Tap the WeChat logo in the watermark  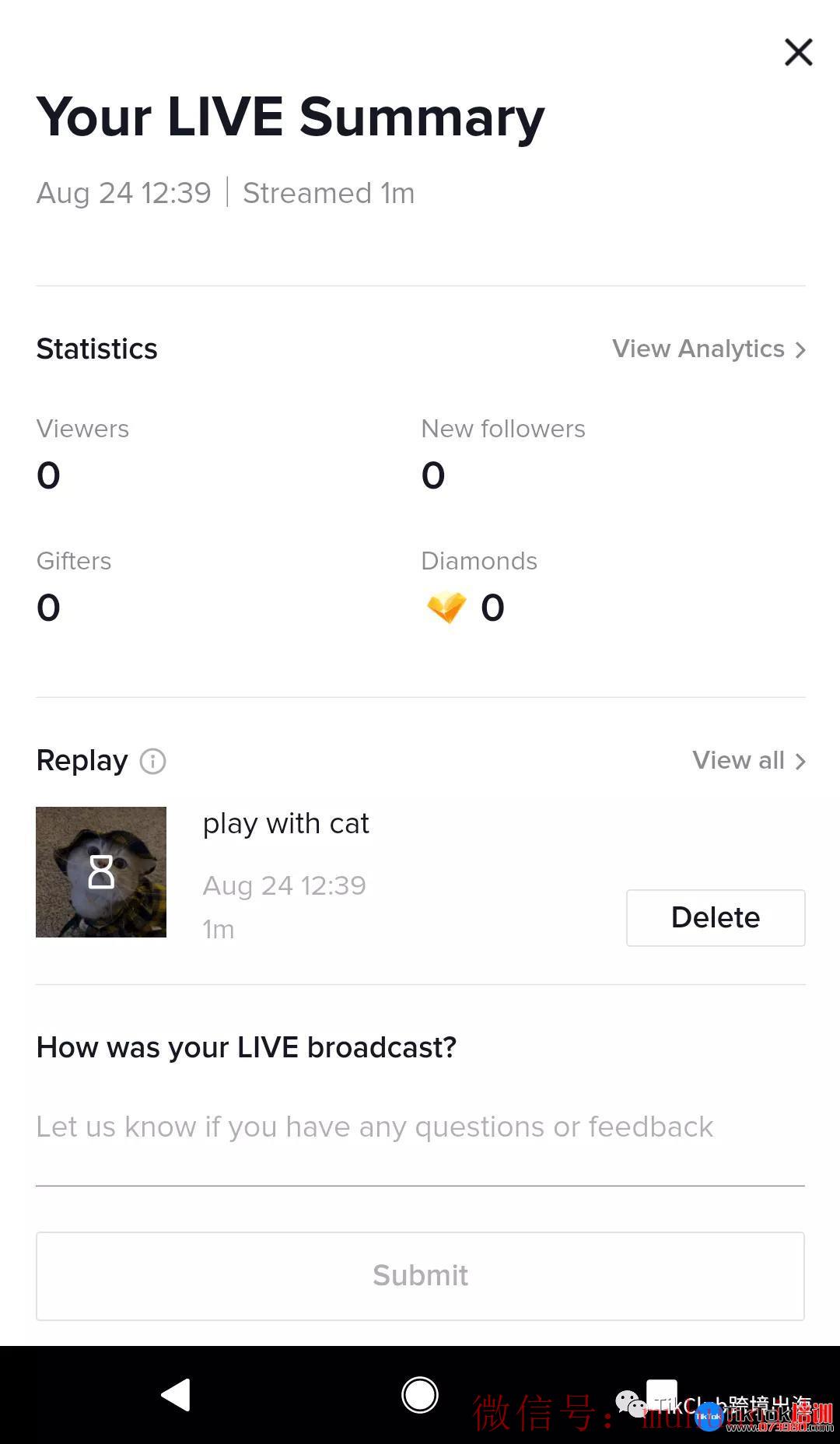click(631, 1404)
